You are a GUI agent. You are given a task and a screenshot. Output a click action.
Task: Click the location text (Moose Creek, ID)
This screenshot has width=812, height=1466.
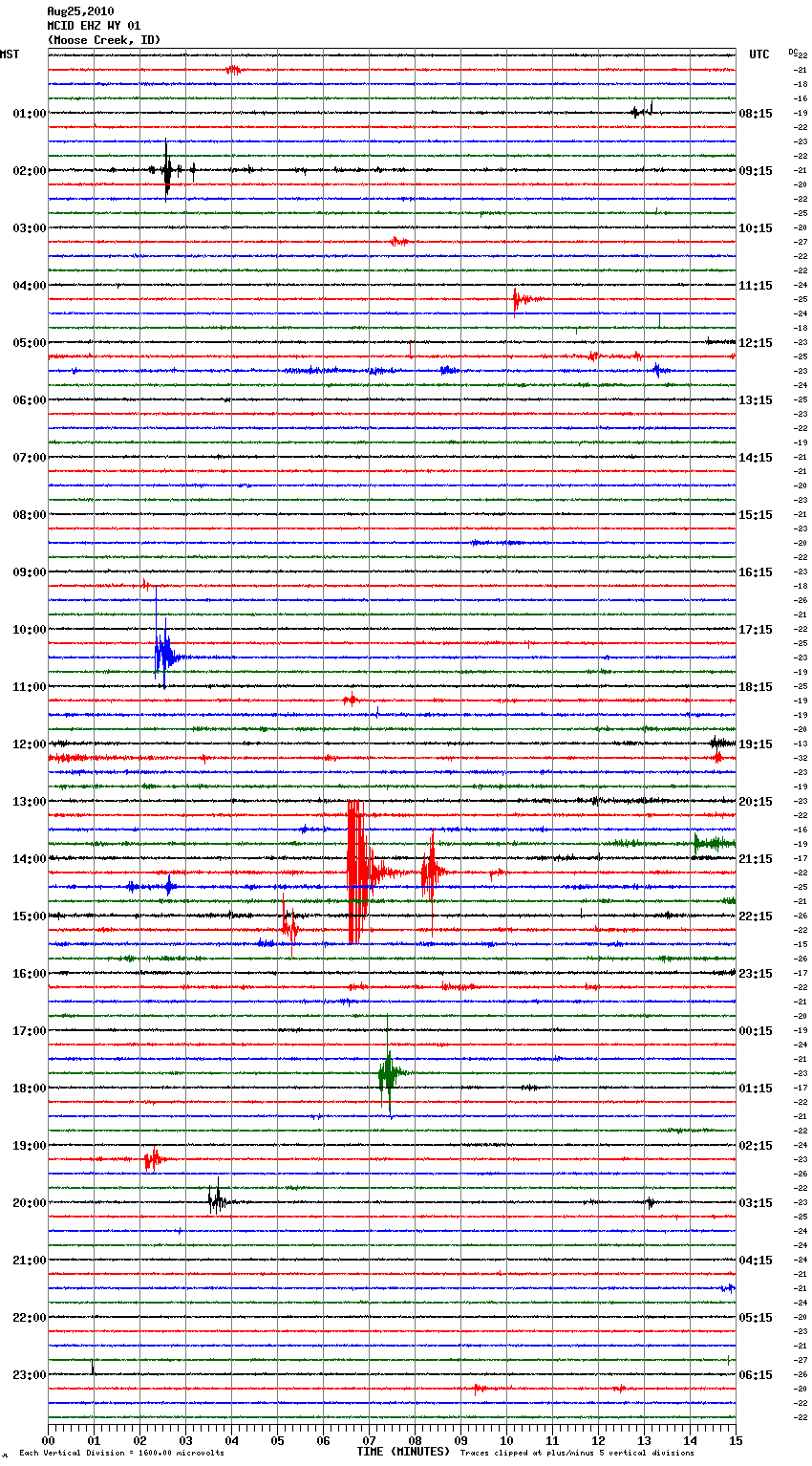point(103,40)
